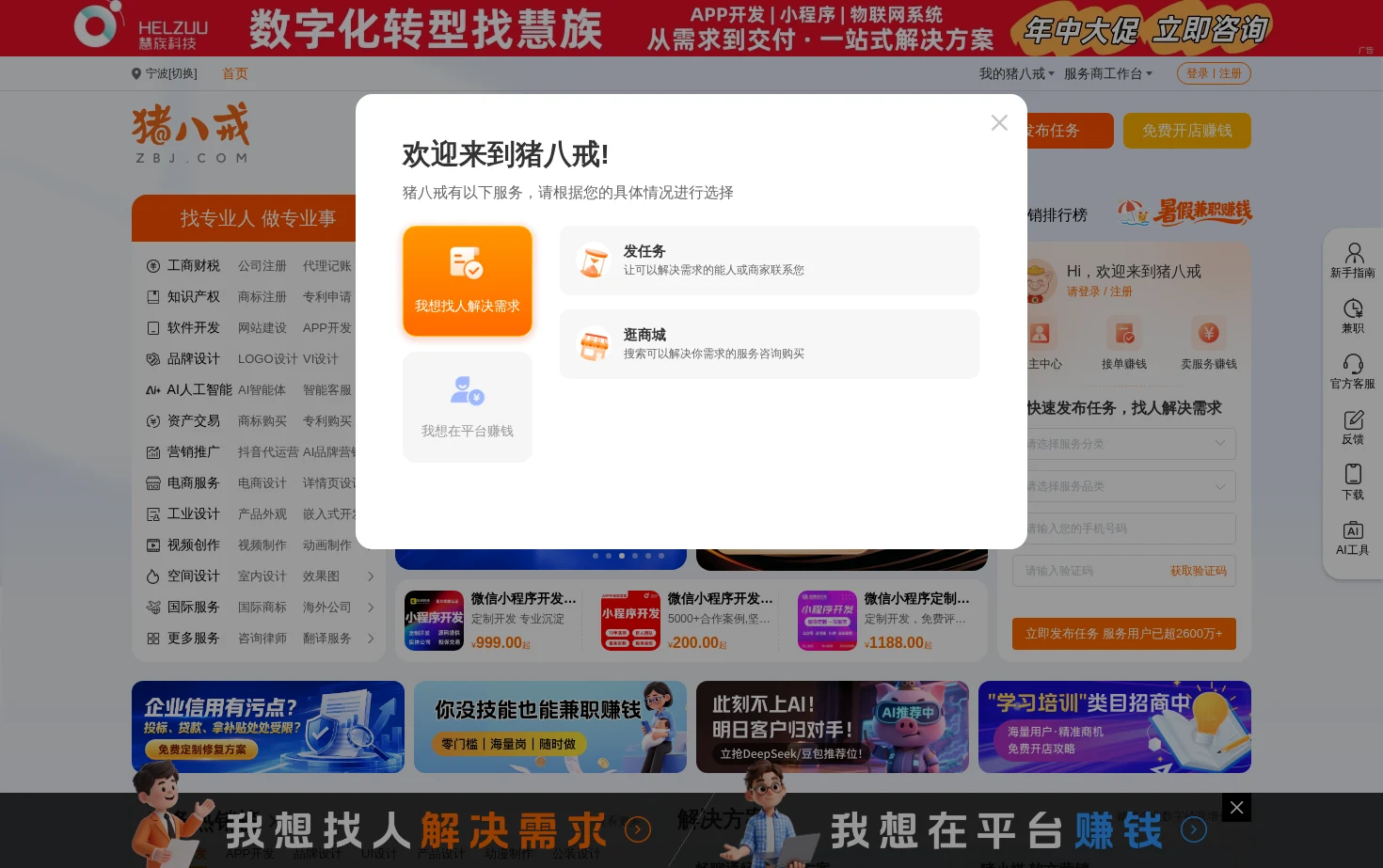The height and width of the screenshot is (868, 1383).
Task: Open 此刻不上AI banner
Action: click(x=833, y=727)
